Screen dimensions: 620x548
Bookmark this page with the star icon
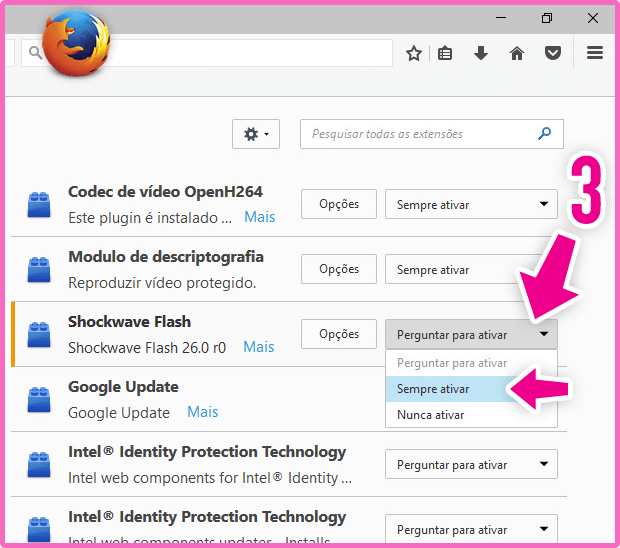(414, 53)
